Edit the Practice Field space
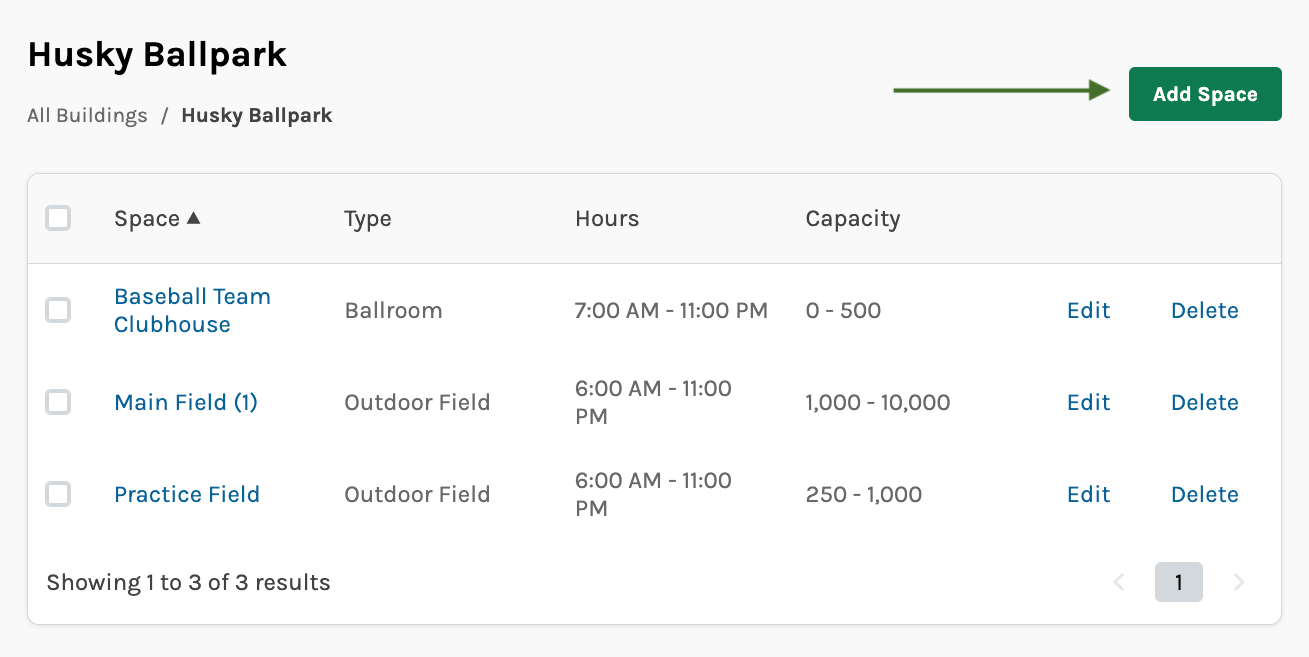This screenshot has height=657, width=1309. pos(1088,494)
